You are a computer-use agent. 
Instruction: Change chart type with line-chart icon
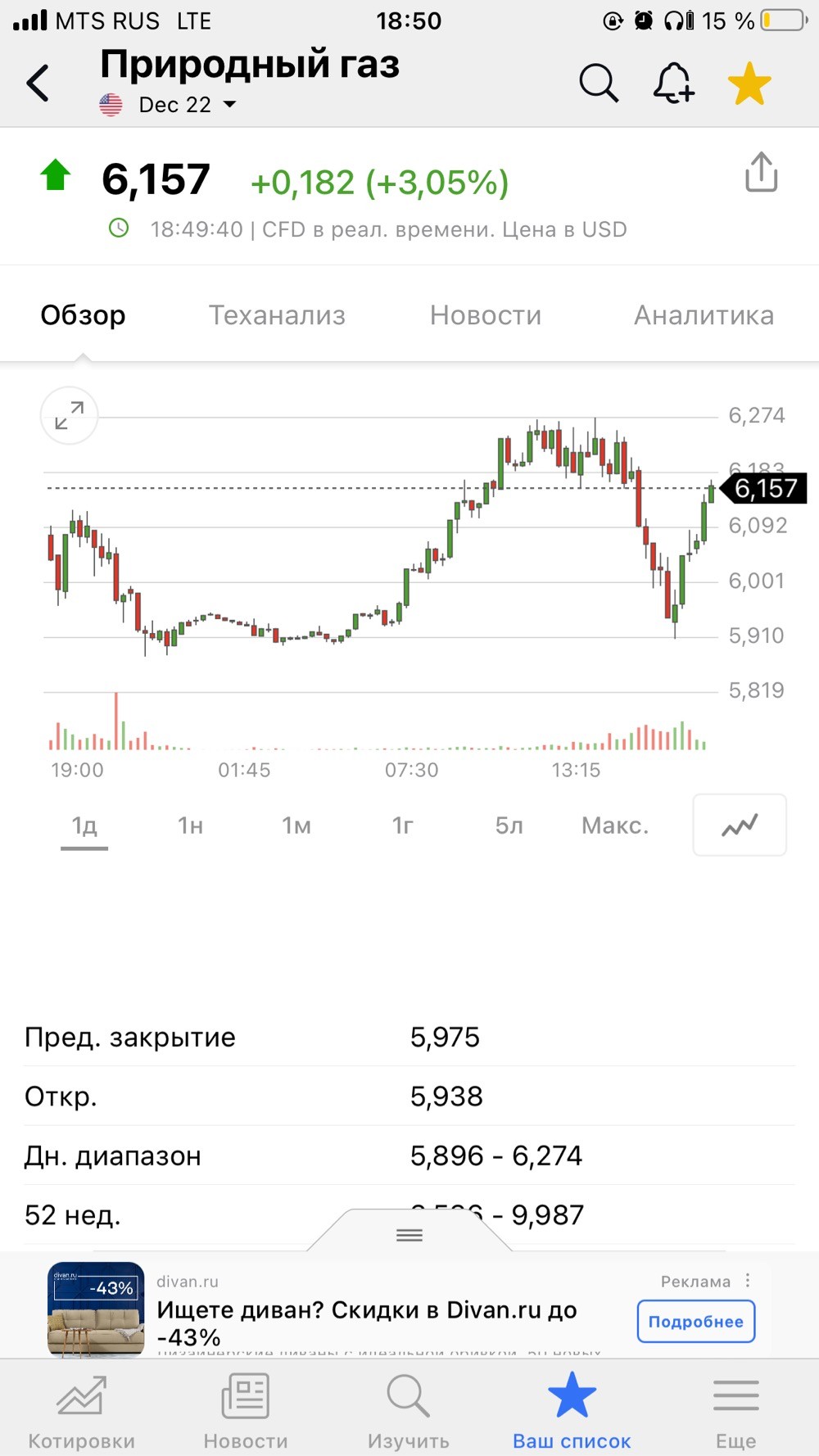(x=740, y=825)
